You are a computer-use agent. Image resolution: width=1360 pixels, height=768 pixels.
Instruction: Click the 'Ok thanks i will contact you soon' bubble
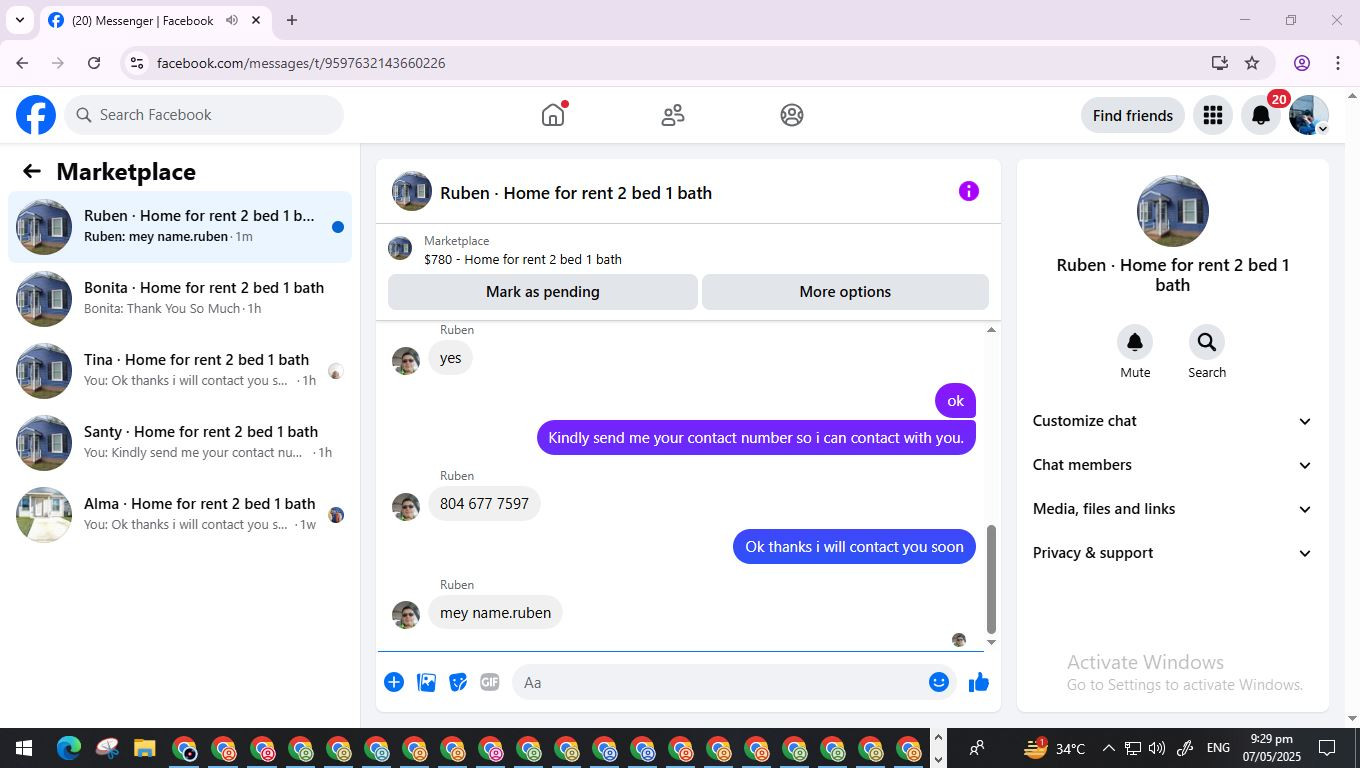tap(854, 546)
